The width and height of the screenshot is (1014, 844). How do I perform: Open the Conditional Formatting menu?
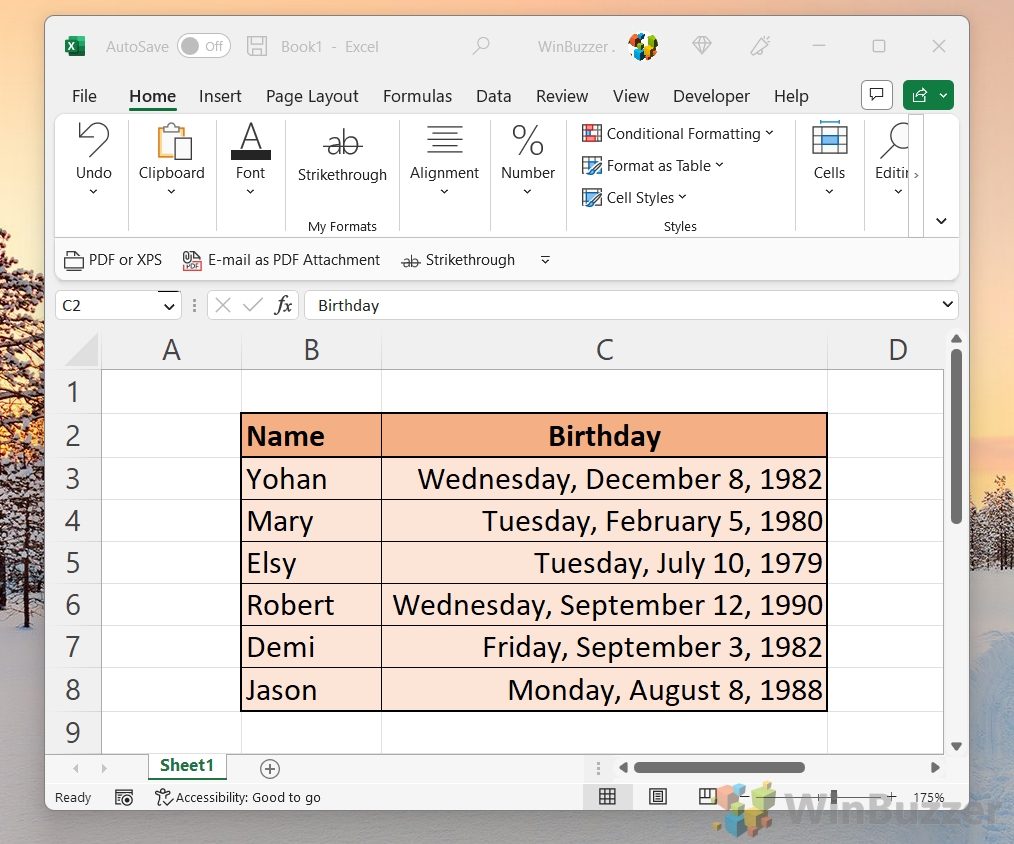click(x=679, y=133)
